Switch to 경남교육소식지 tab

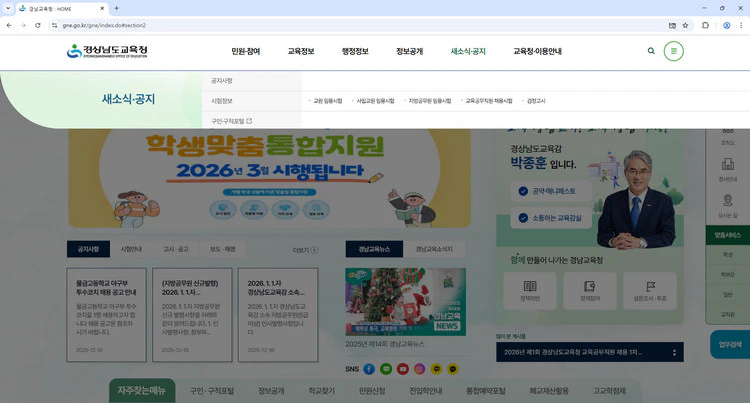[433, 249]
